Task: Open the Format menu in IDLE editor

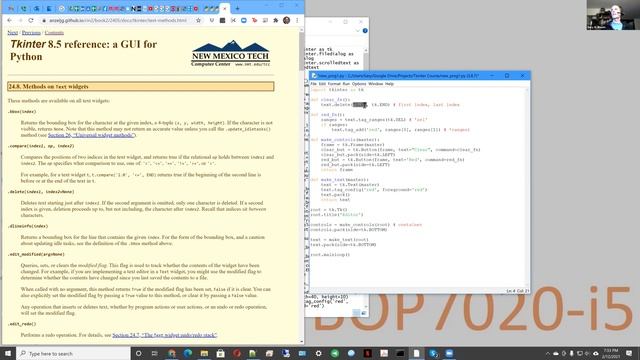Action: pyautogui.click(x=334, y=84)
